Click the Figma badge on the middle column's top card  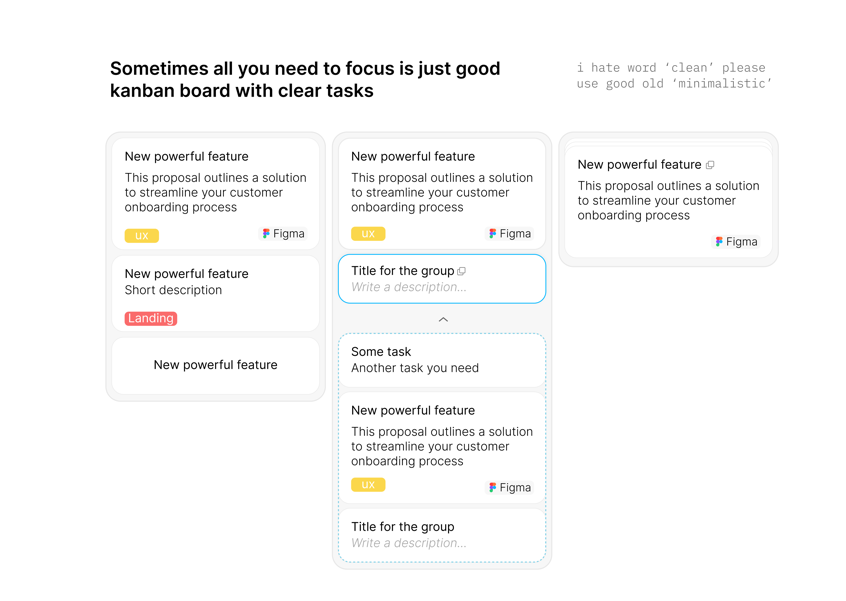(x=493, y=233)
